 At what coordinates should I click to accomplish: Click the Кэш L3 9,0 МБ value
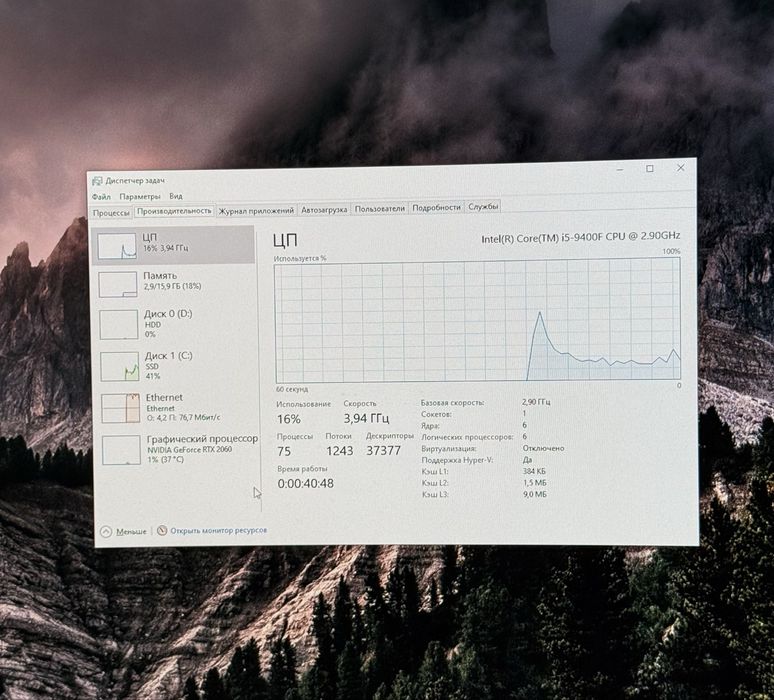coord(535,494)
